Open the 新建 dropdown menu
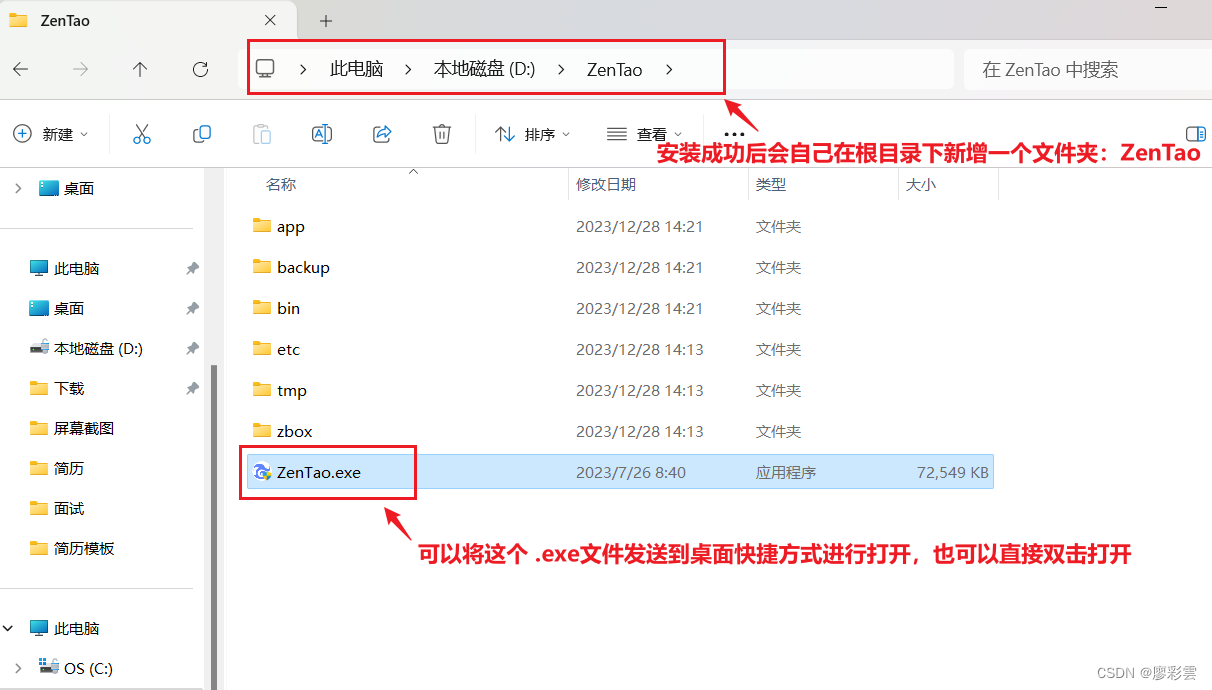The width and height of the screenshot is (1212, 690). 50,134
